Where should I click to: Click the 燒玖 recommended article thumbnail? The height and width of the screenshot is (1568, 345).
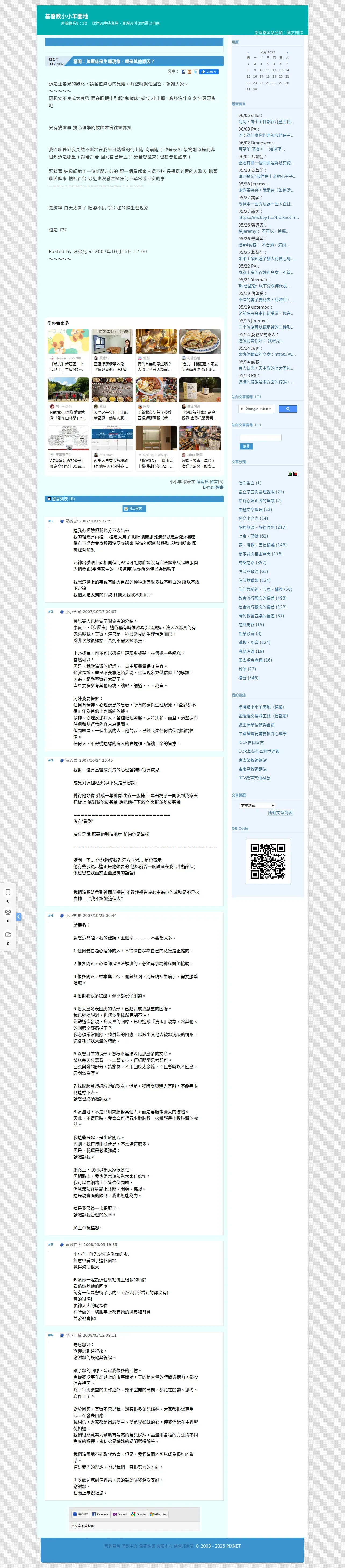pos(200,438)
